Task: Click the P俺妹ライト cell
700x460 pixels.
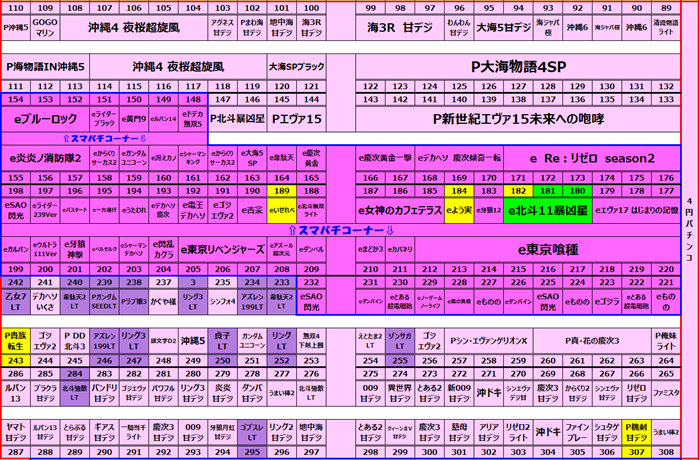Action: tap(666, 341)
